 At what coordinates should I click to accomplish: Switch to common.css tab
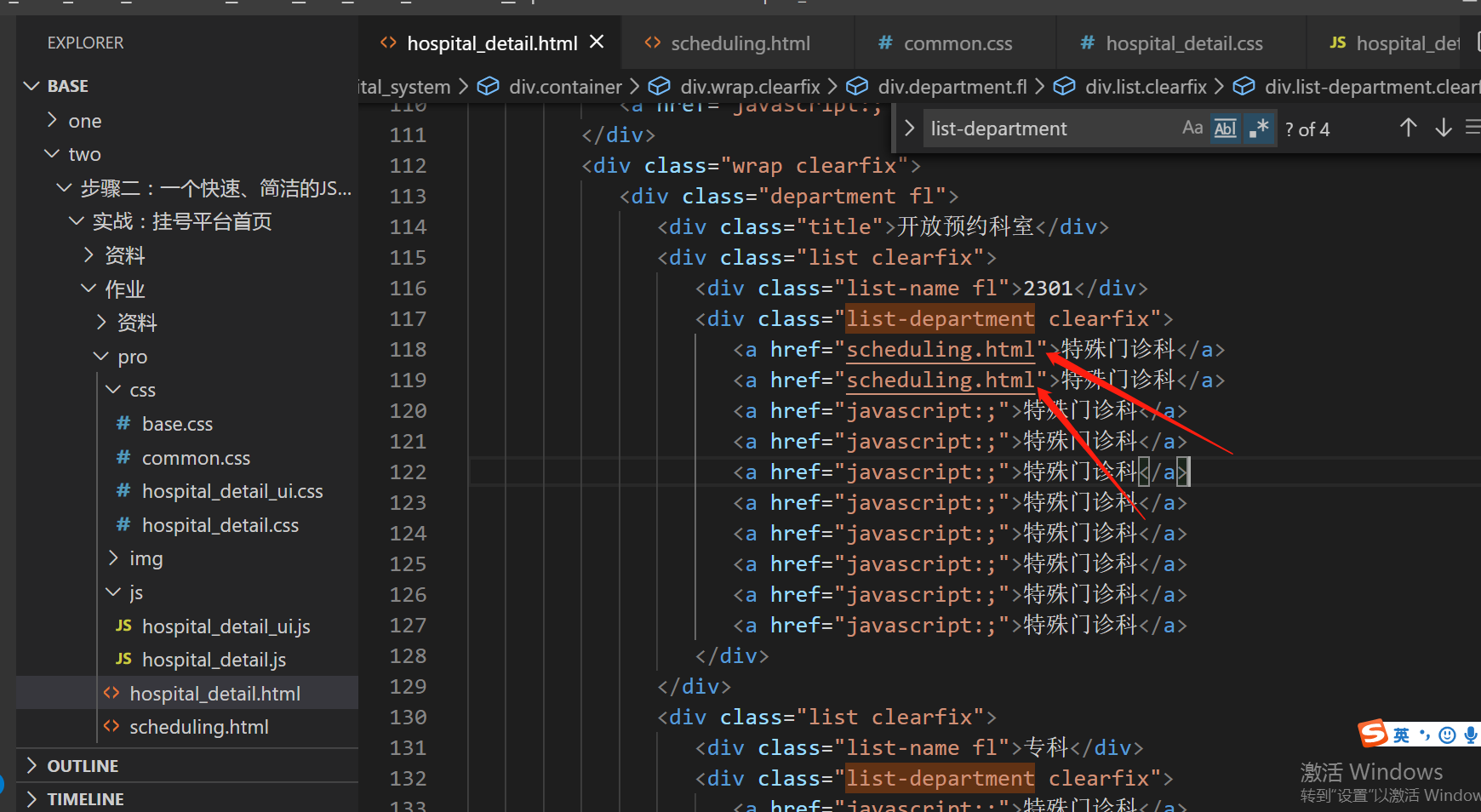coord(956,43)
